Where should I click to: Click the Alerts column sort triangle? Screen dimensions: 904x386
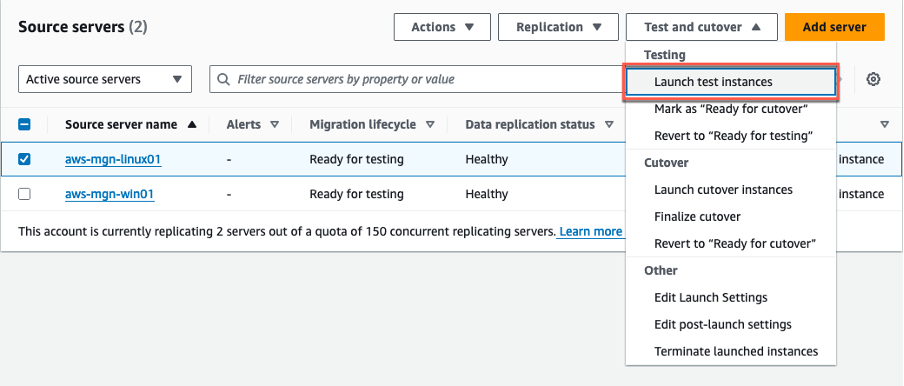pyautogui.click(x=274, y=124)
